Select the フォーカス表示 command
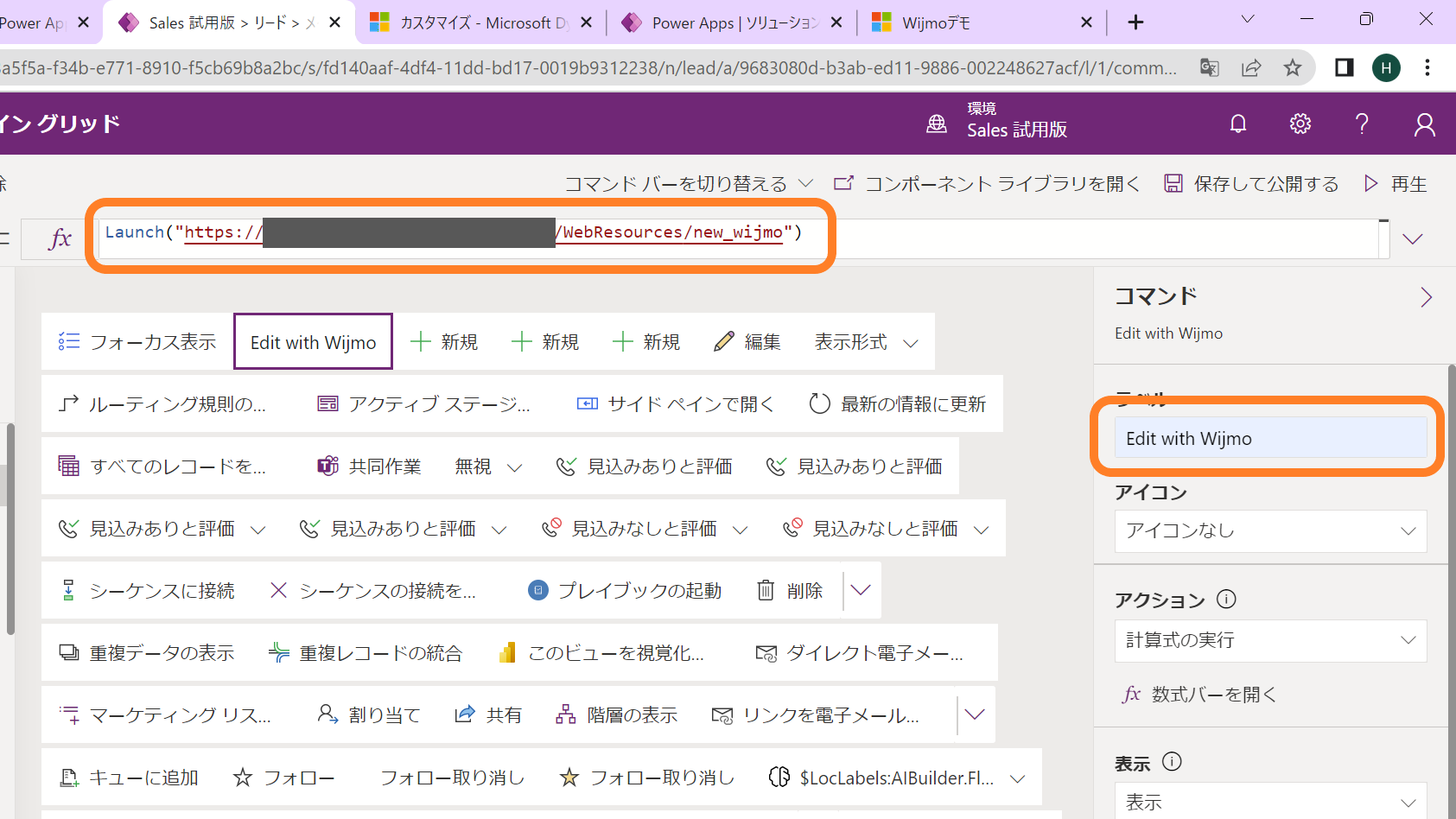The image size is (1456, 819). 137,342
